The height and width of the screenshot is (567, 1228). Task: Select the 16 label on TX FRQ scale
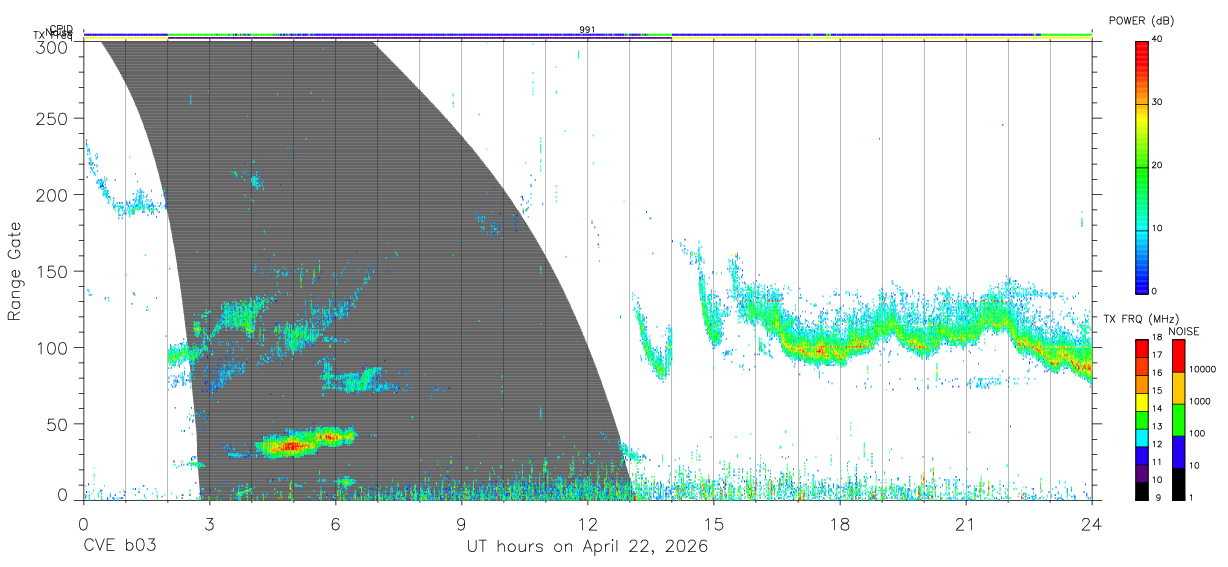(x=1156, y=372)
